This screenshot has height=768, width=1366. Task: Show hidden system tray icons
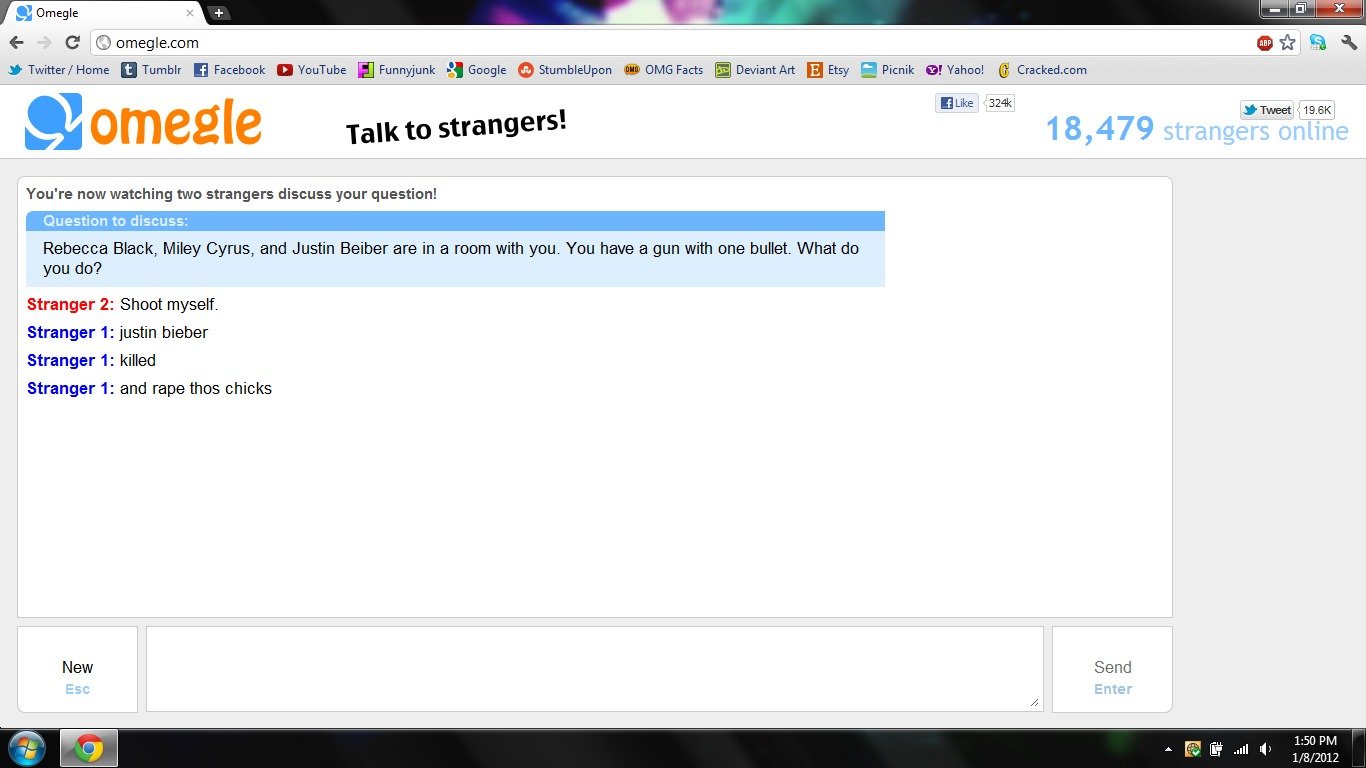pyautogui.click(x=1167, y=747)
